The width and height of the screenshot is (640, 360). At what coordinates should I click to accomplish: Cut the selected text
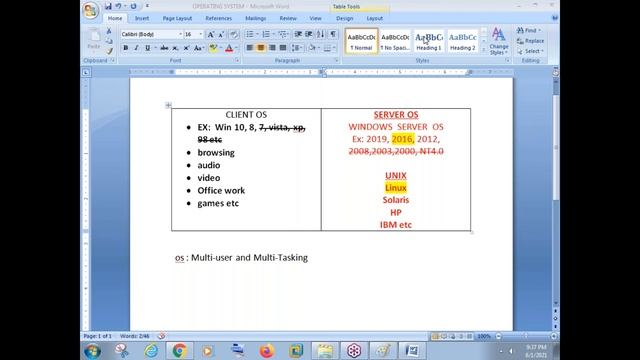tap(109, 31)
